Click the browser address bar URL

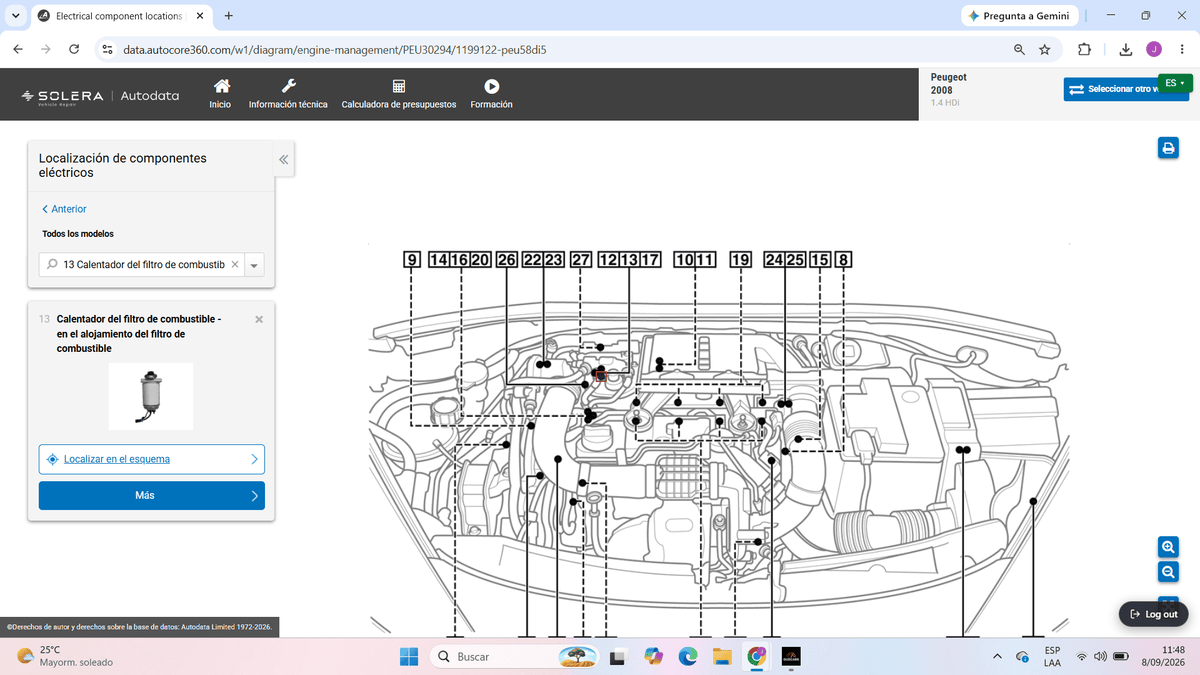[x=334, y=50]
